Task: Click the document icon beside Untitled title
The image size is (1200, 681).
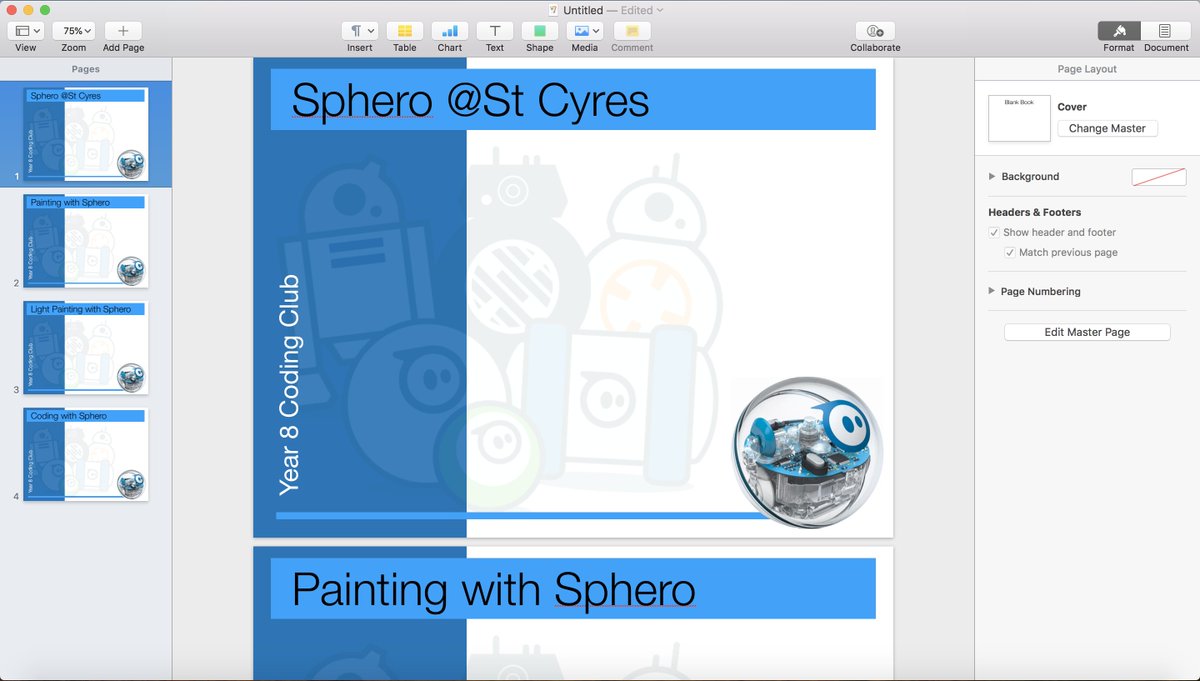Action: [553, 10]
